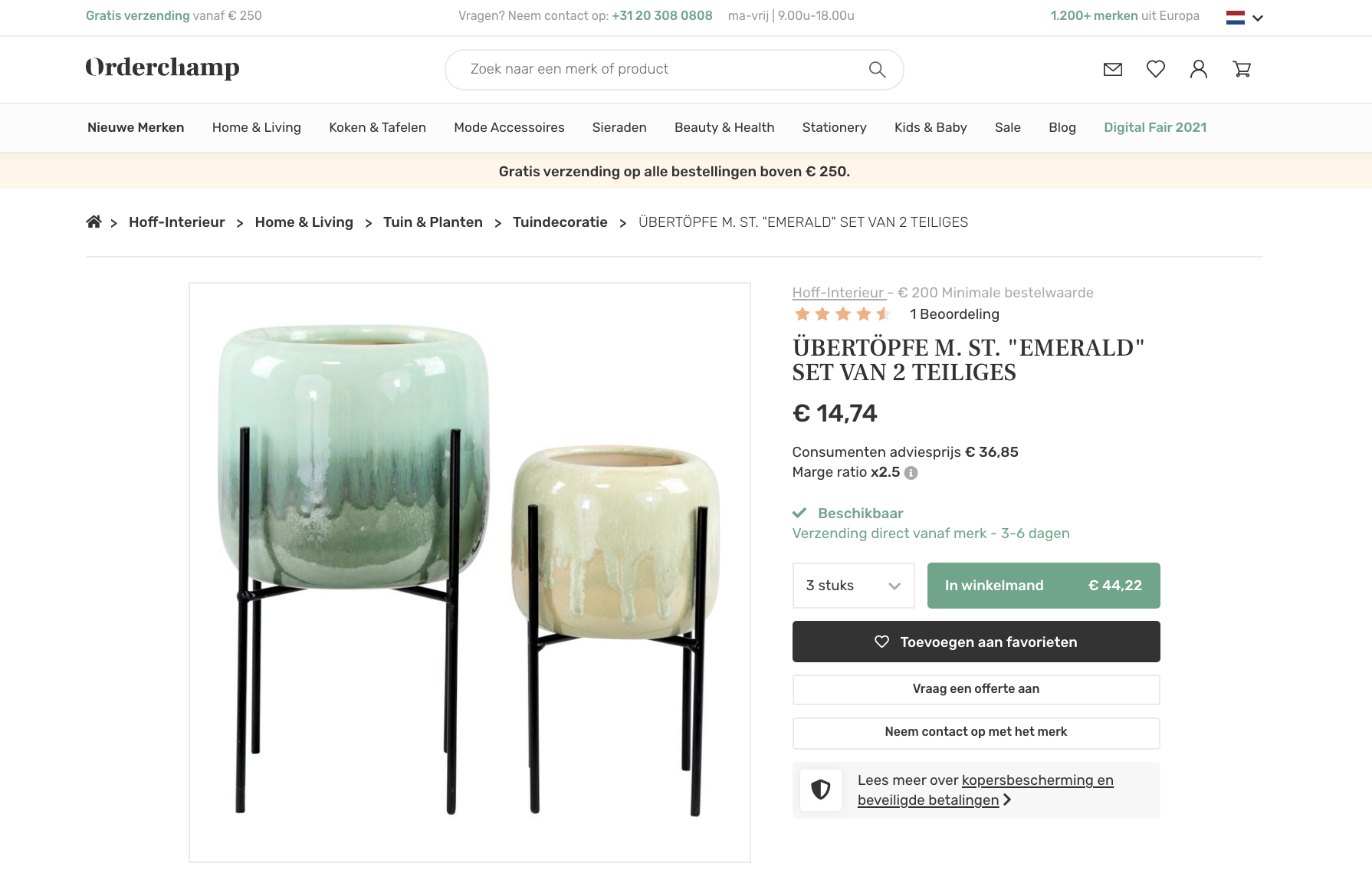
Task: Open the envelope messages icon
Action: (x=1112, y=70)
